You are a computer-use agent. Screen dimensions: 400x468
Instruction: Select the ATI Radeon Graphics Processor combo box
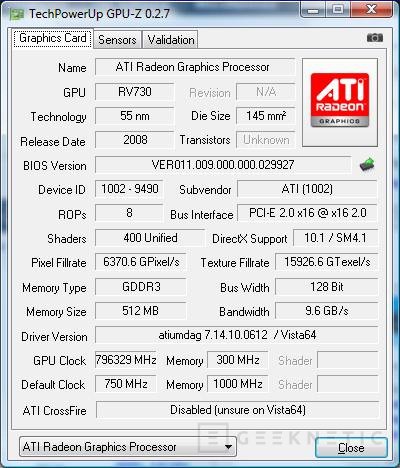pyautogui.click(x=128, y=447)
